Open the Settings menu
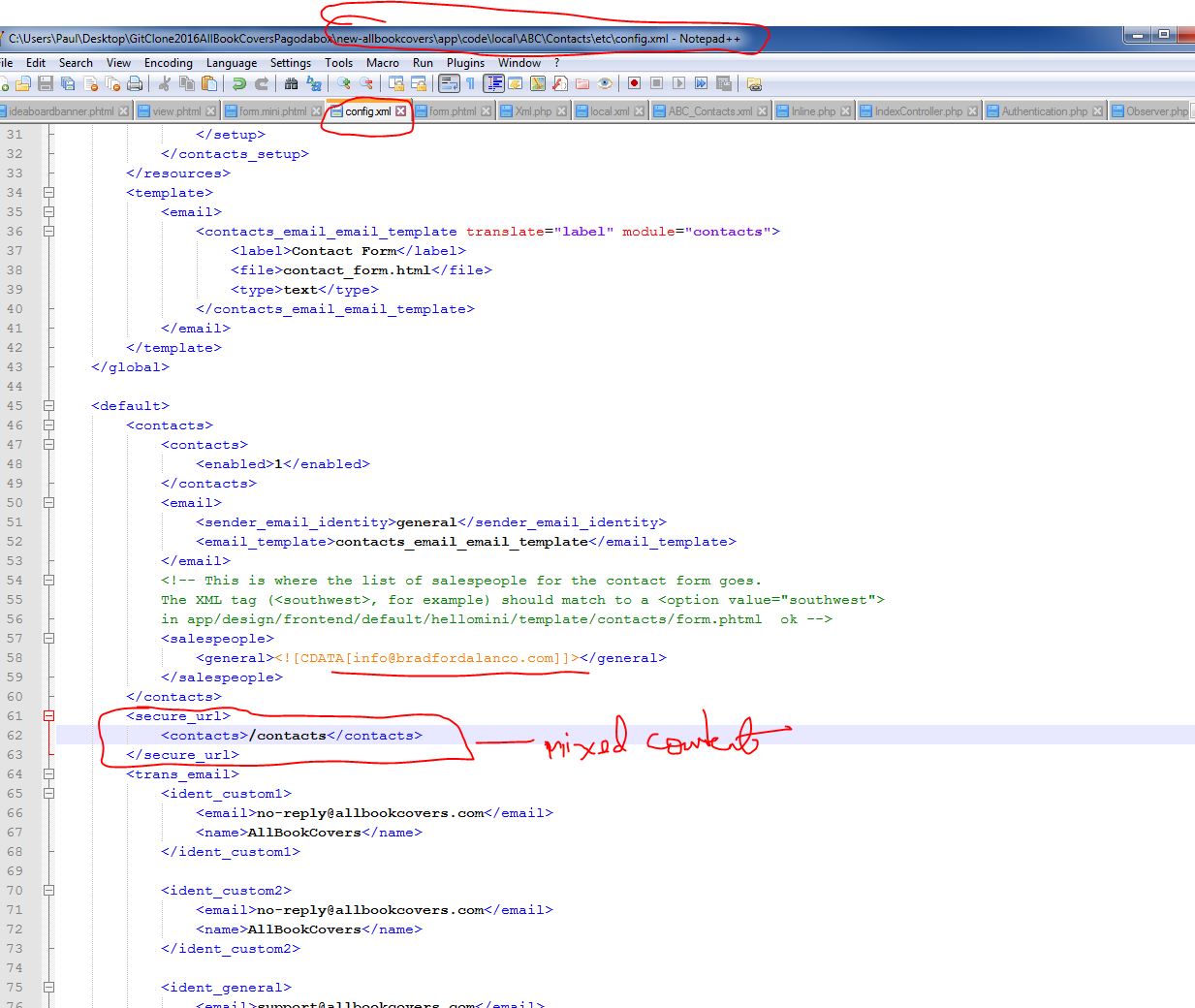The height and width of the screenshot is (1008, 1195). (x=291, y=62)
